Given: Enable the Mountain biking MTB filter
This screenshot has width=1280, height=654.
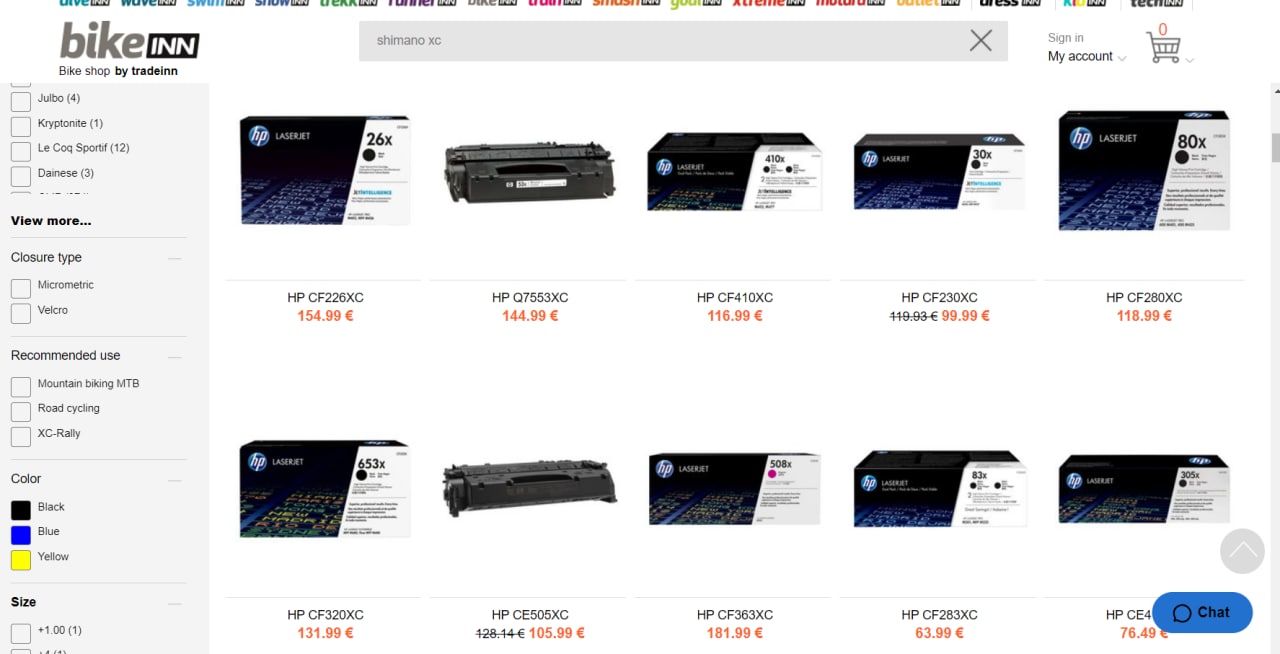Looking at the screenshot, I should pos(21,387).
